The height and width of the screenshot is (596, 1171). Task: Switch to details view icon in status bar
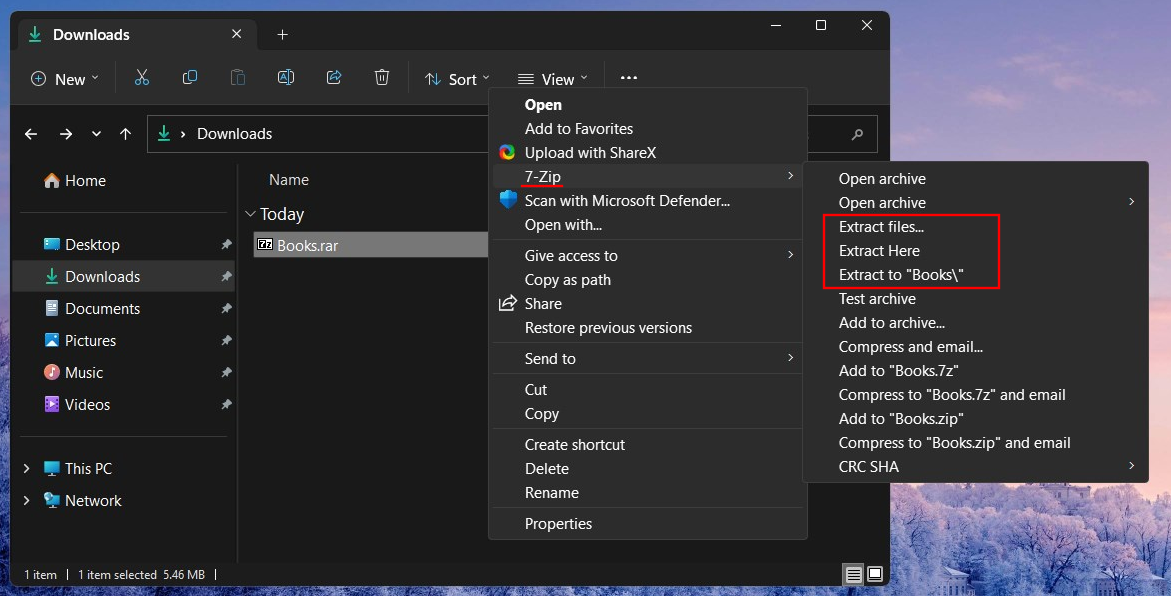pos(853,574)
